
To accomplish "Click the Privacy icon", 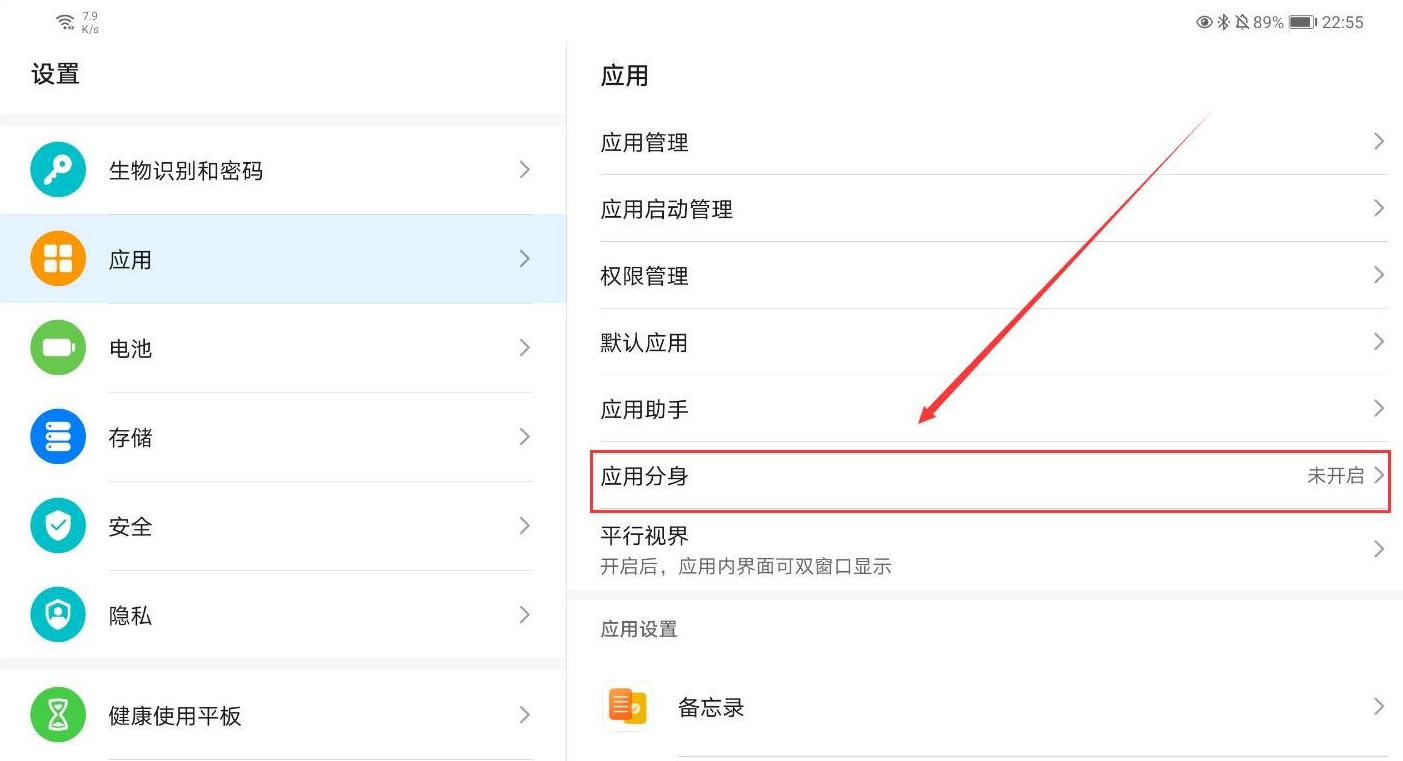I will coord(58,615).
